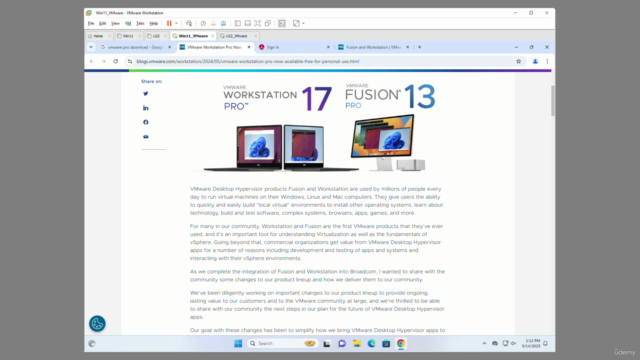Open the VM menu
The height and width of the screenshot is (360, 640).
(128, 24)
